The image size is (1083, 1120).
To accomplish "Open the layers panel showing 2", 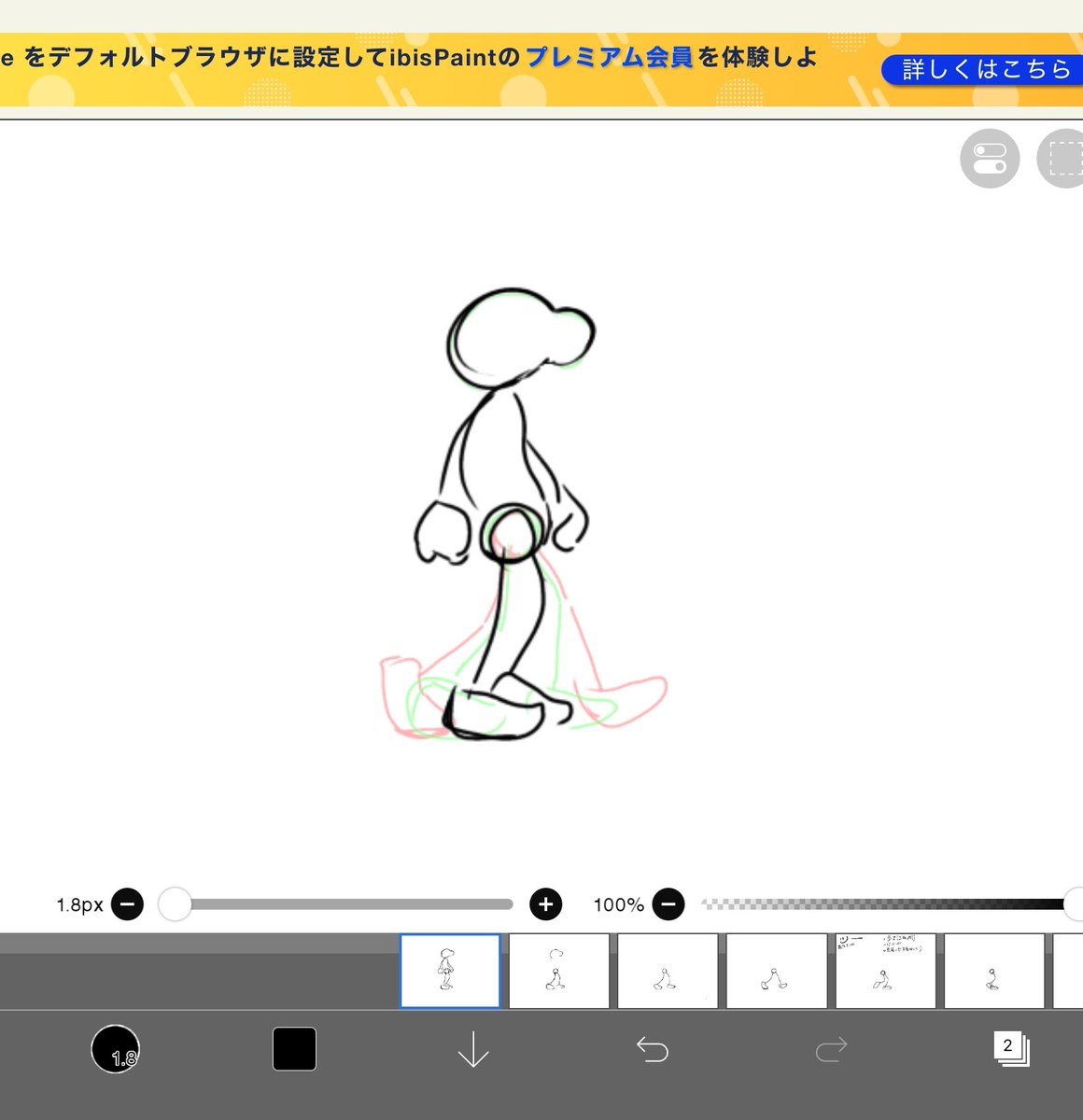I will [1011, 1049].
